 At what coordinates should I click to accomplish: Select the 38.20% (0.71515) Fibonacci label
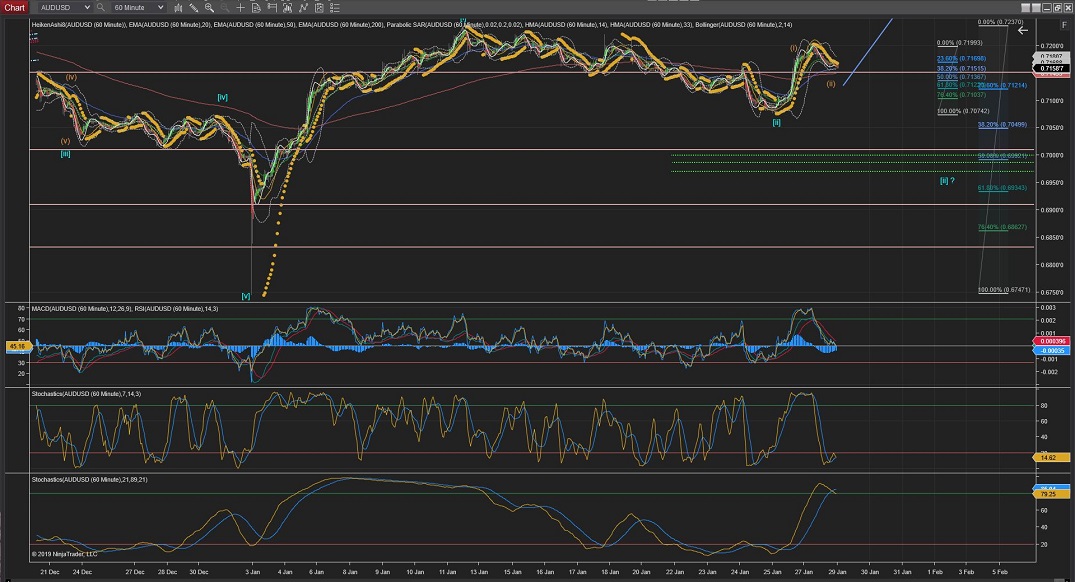tap(962, 69)
